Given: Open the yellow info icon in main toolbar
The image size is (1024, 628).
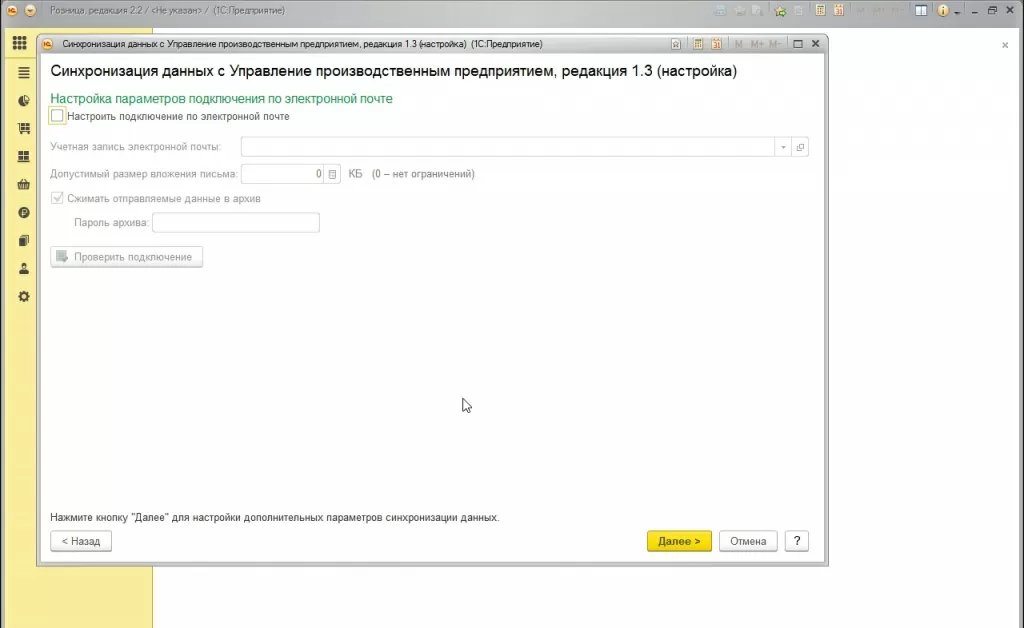Looking at the screenshot, I should [942, 10].
